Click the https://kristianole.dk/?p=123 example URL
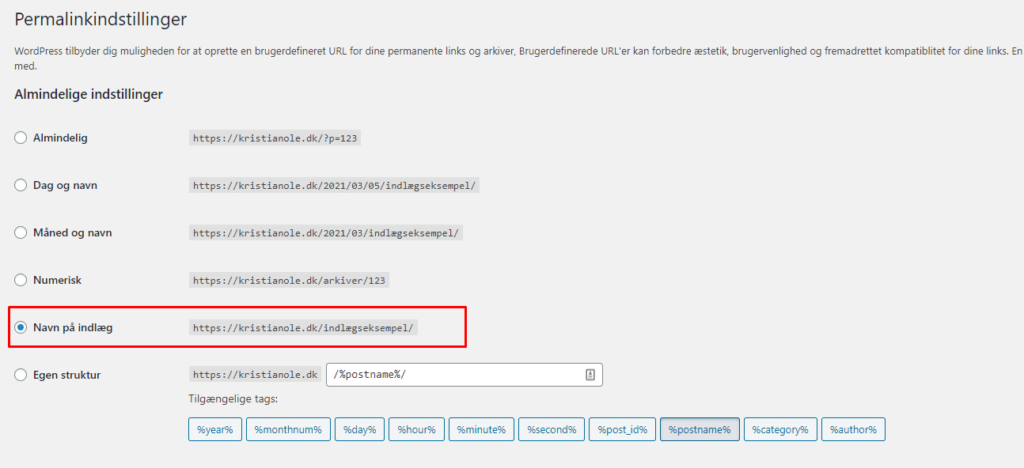 coord(275,138)
